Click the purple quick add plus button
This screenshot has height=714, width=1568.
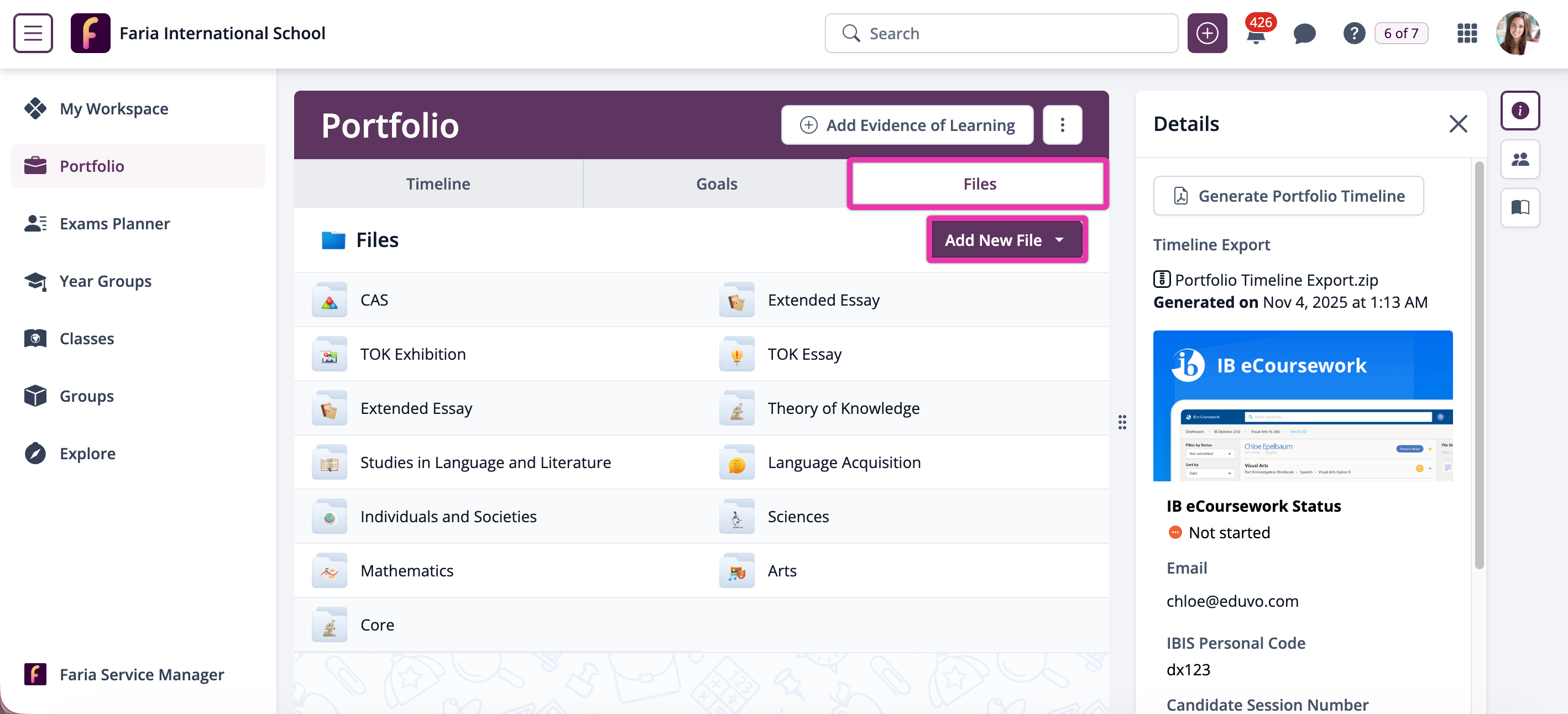pyautogui.click(x=1207, y=34)
